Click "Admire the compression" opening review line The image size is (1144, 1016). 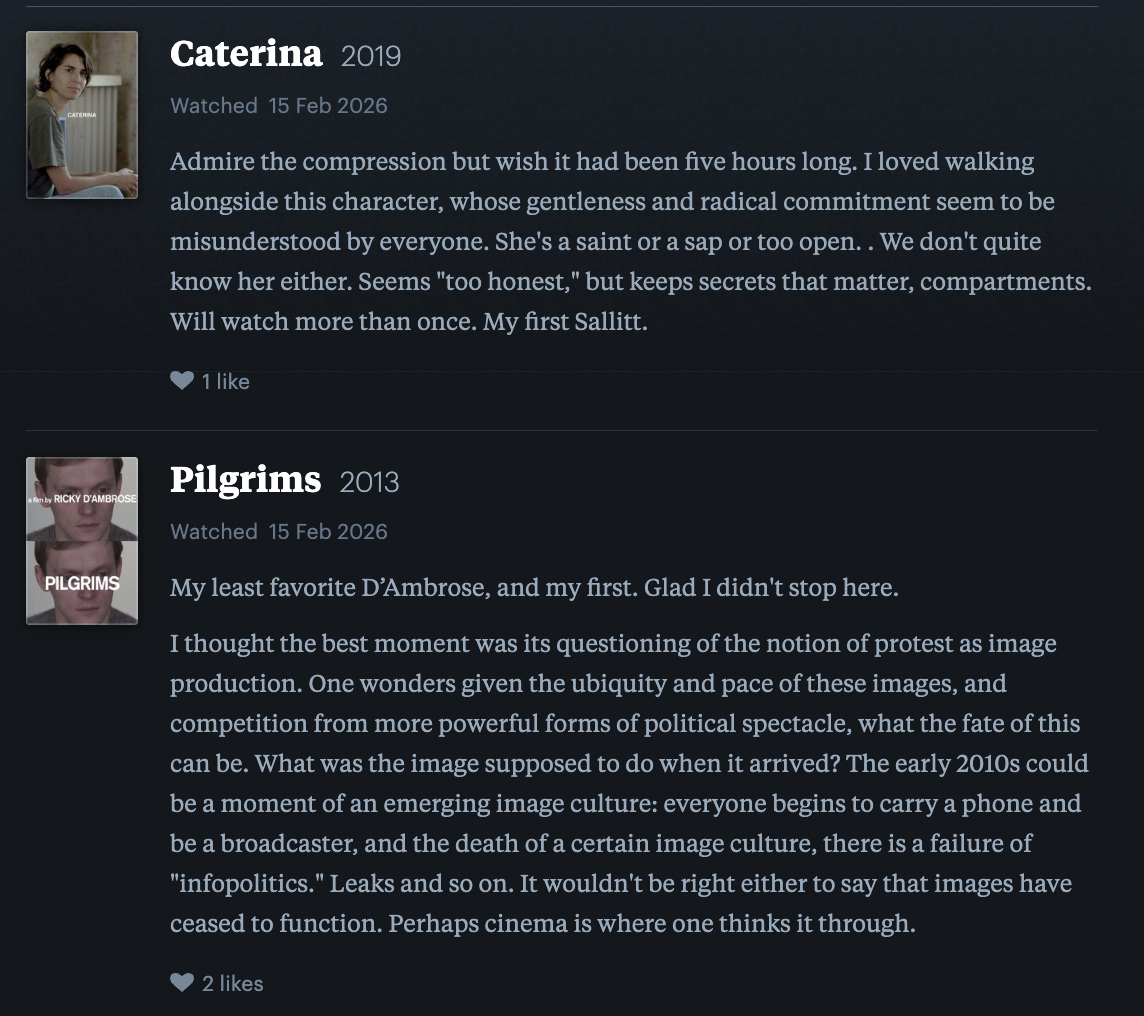point(308,161)
